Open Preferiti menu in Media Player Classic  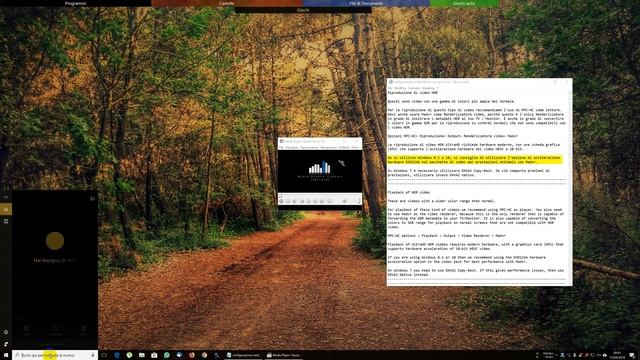(x=344, y=147)
